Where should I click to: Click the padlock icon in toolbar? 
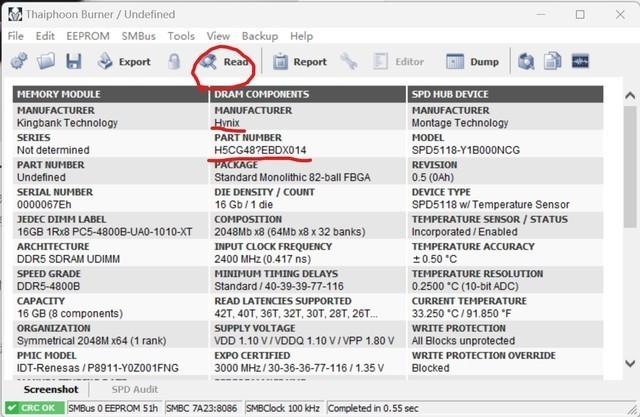pos(174,62)
